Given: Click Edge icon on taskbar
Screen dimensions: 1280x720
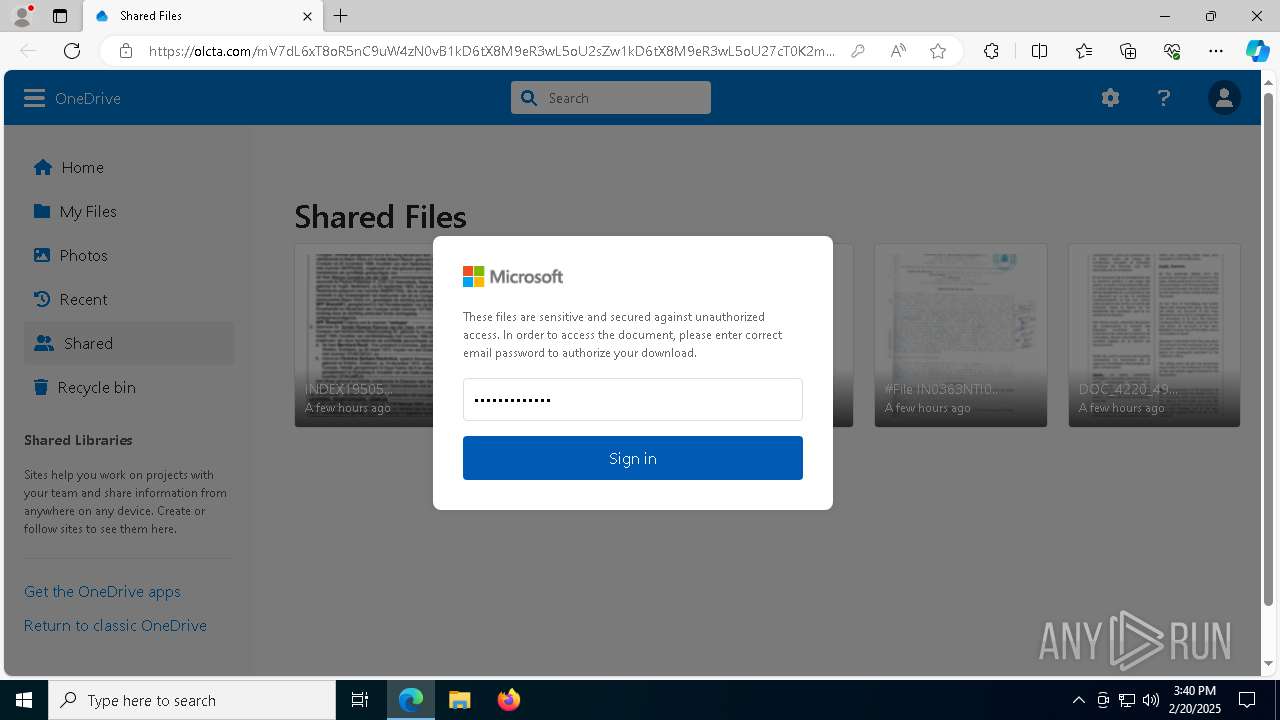Looking at the screenshot, I should pyautogui.click(x=411, y=700).
